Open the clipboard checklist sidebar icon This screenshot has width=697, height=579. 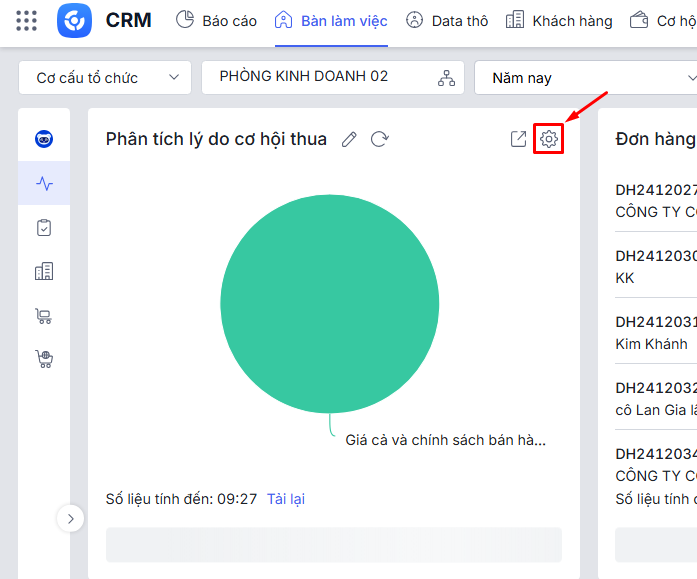(x=44, y=228)
